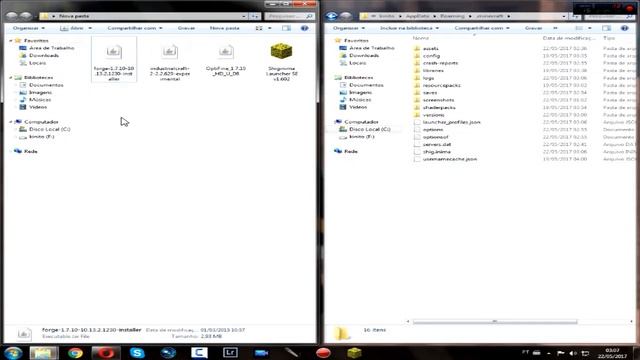Viewport: 640px width, 360px height.
Task: Open Google Chrome from the taskbar
Action: 75,353
